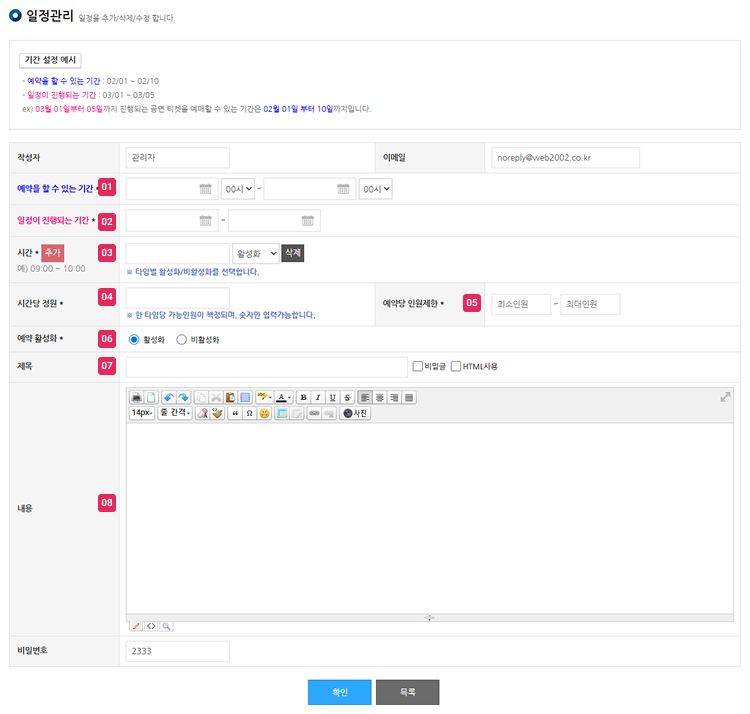Focus the 최대인원 input field
This screenshot has width=750, height=714.
[x=590, y=304]
